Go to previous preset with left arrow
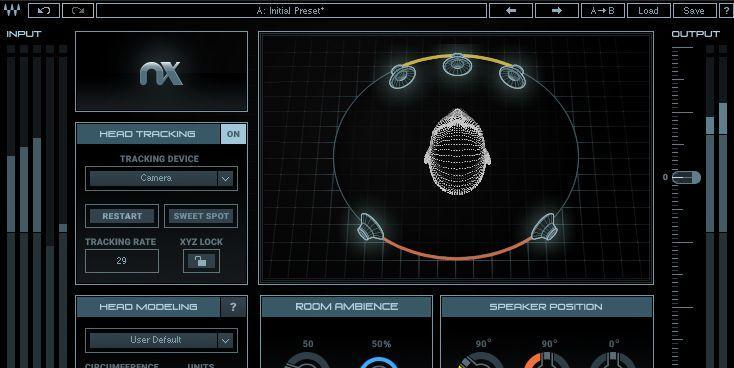 click(511, 10)
